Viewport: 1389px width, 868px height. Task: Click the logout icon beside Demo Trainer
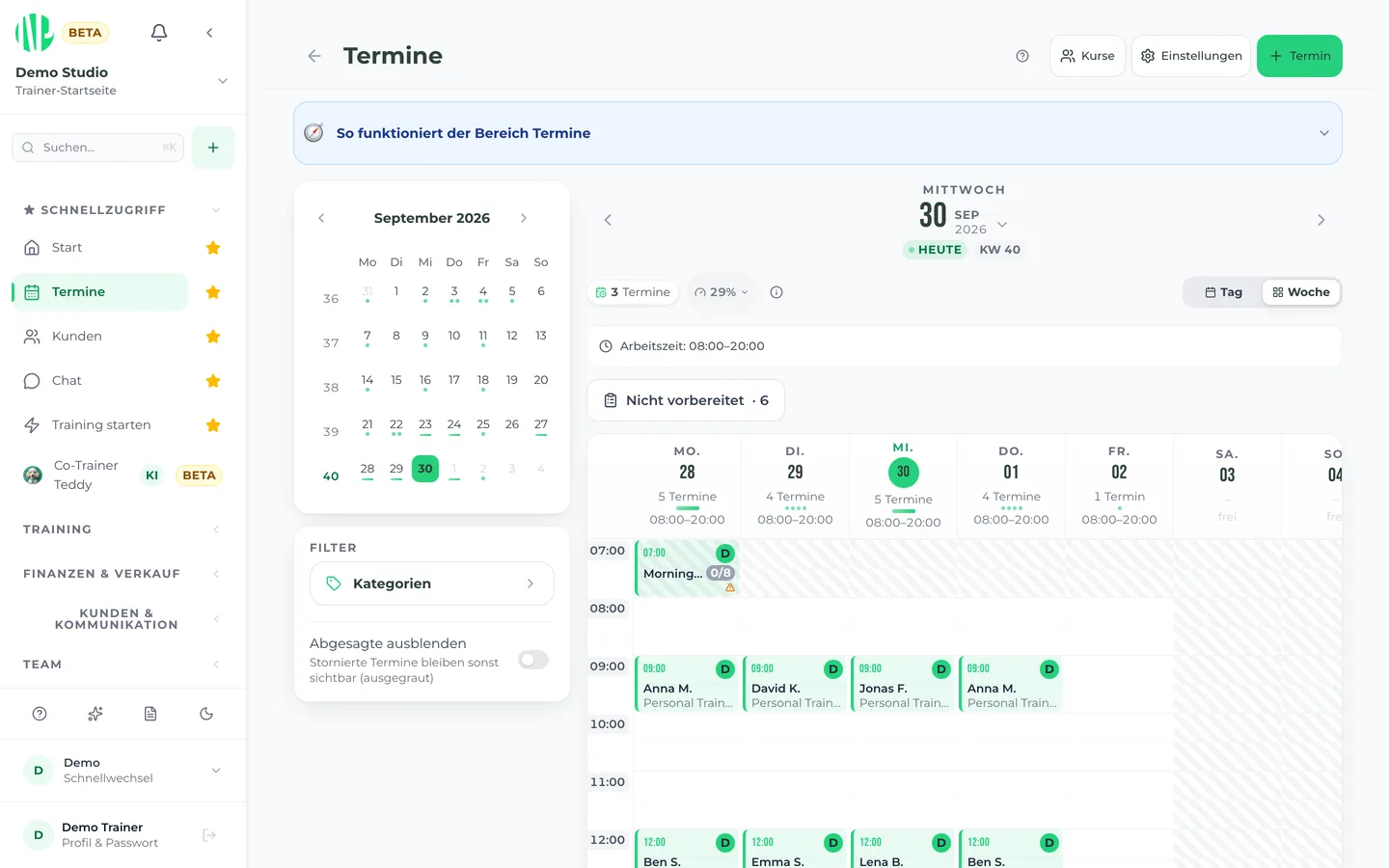coord(209,835)
